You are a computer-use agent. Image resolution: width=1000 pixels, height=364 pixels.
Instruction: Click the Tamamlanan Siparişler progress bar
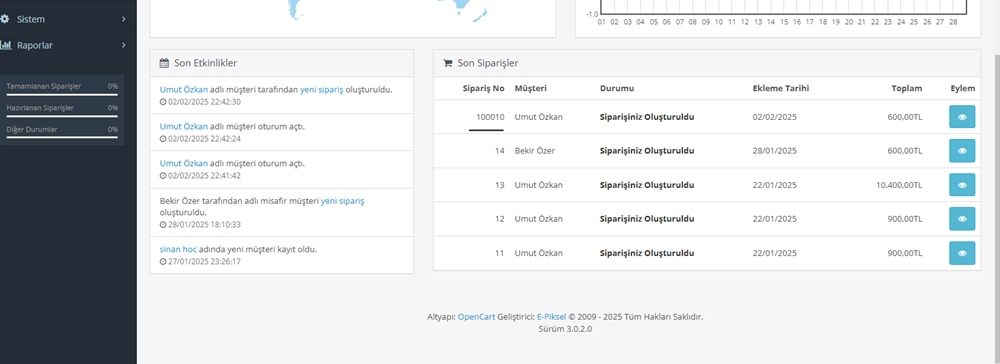(62, 94)
